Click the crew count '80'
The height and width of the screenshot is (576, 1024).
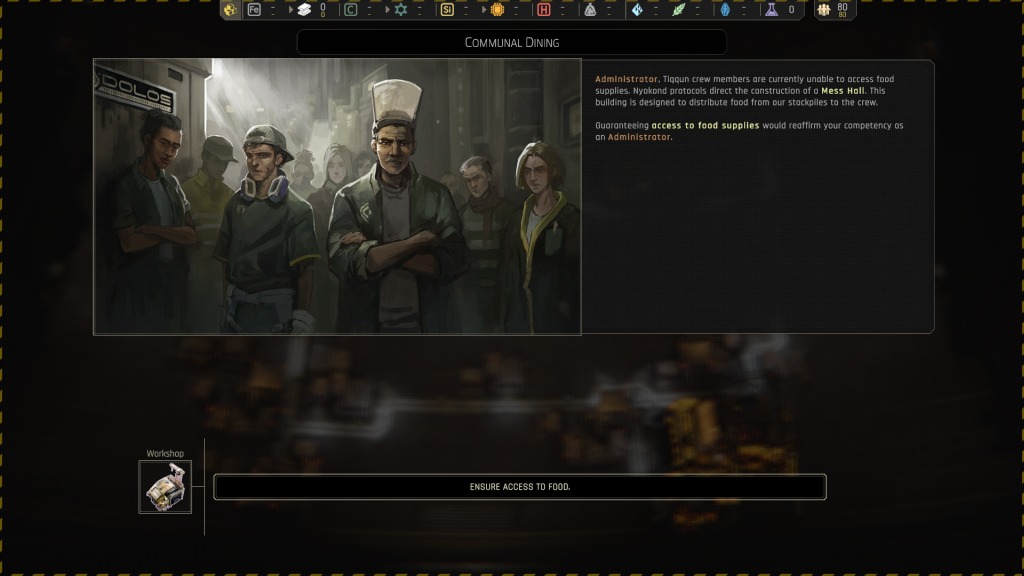[842, 7]
